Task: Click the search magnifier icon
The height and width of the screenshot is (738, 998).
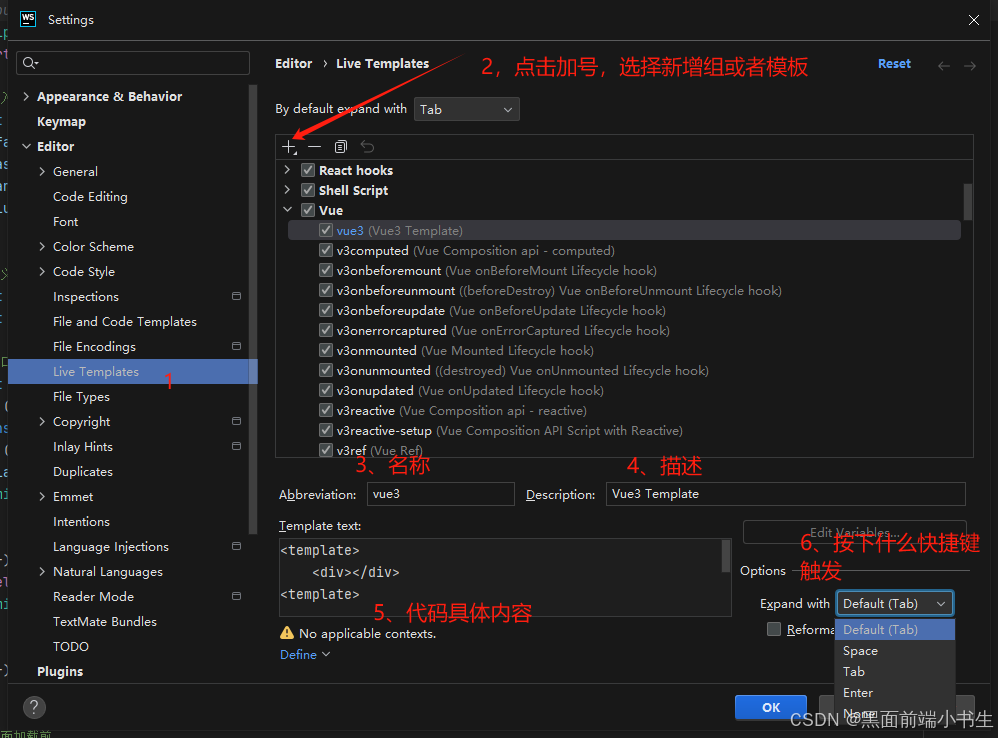Action: tap(30, 62)
